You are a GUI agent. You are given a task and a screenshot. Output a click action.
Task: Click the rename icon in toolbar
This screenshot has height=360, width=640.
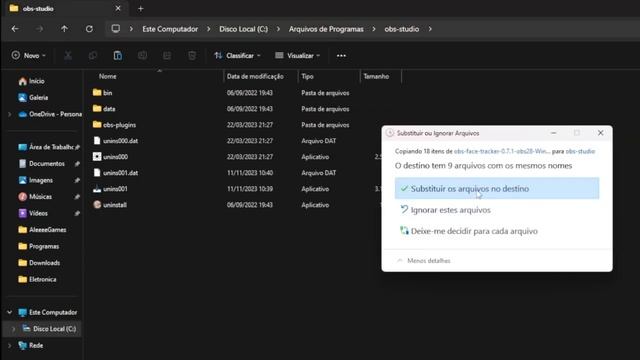coord(142,56)
